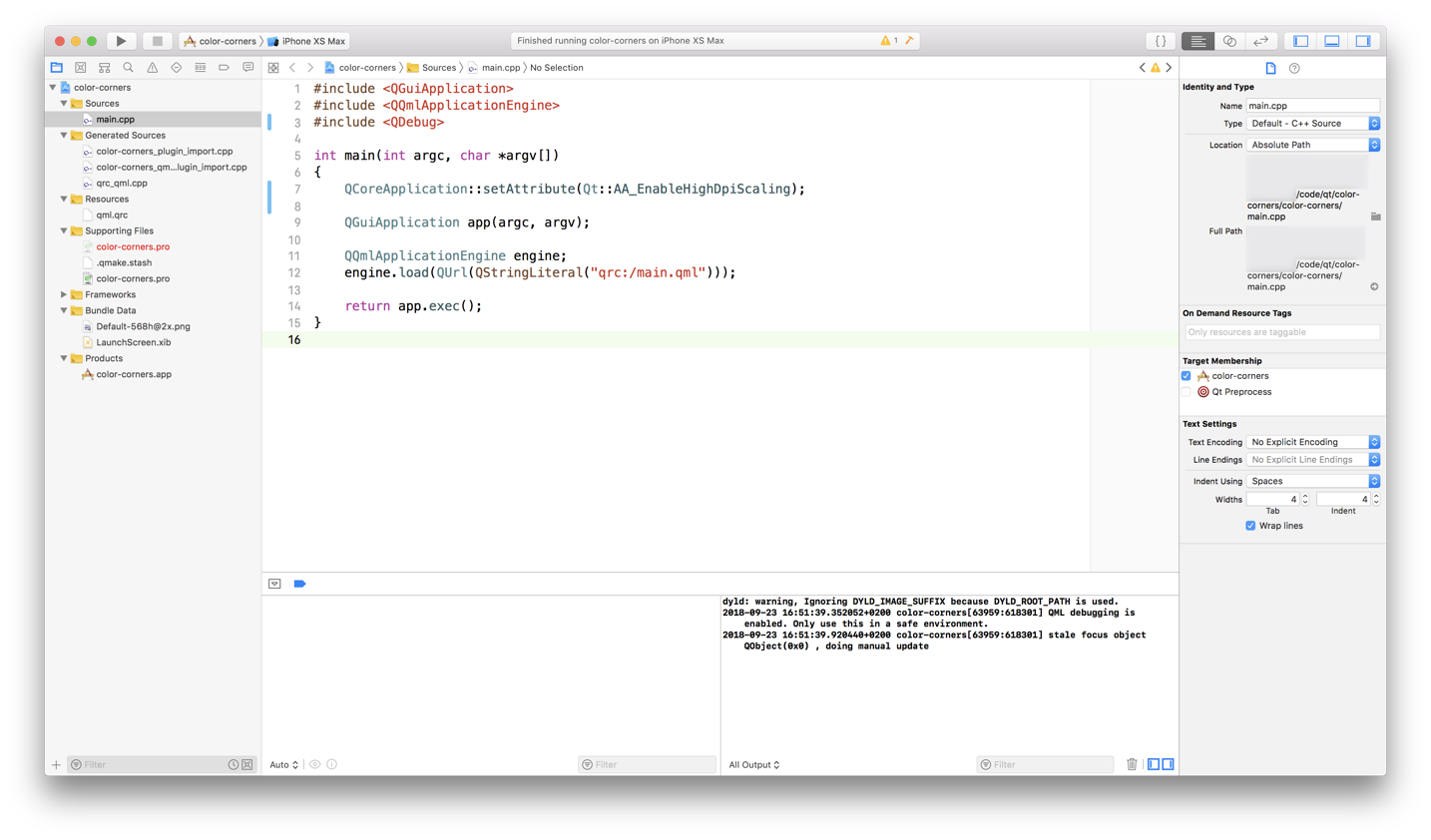1431x840 pixels.
Task: Click the main.cpp breadcrumb in jump bar
Action: coord(494,68)
